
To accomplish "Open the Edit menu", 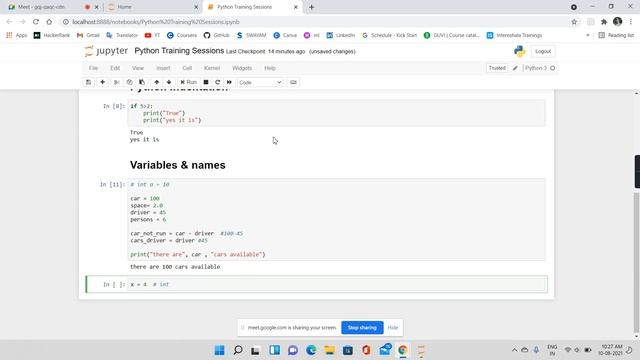I will [115, 68].
